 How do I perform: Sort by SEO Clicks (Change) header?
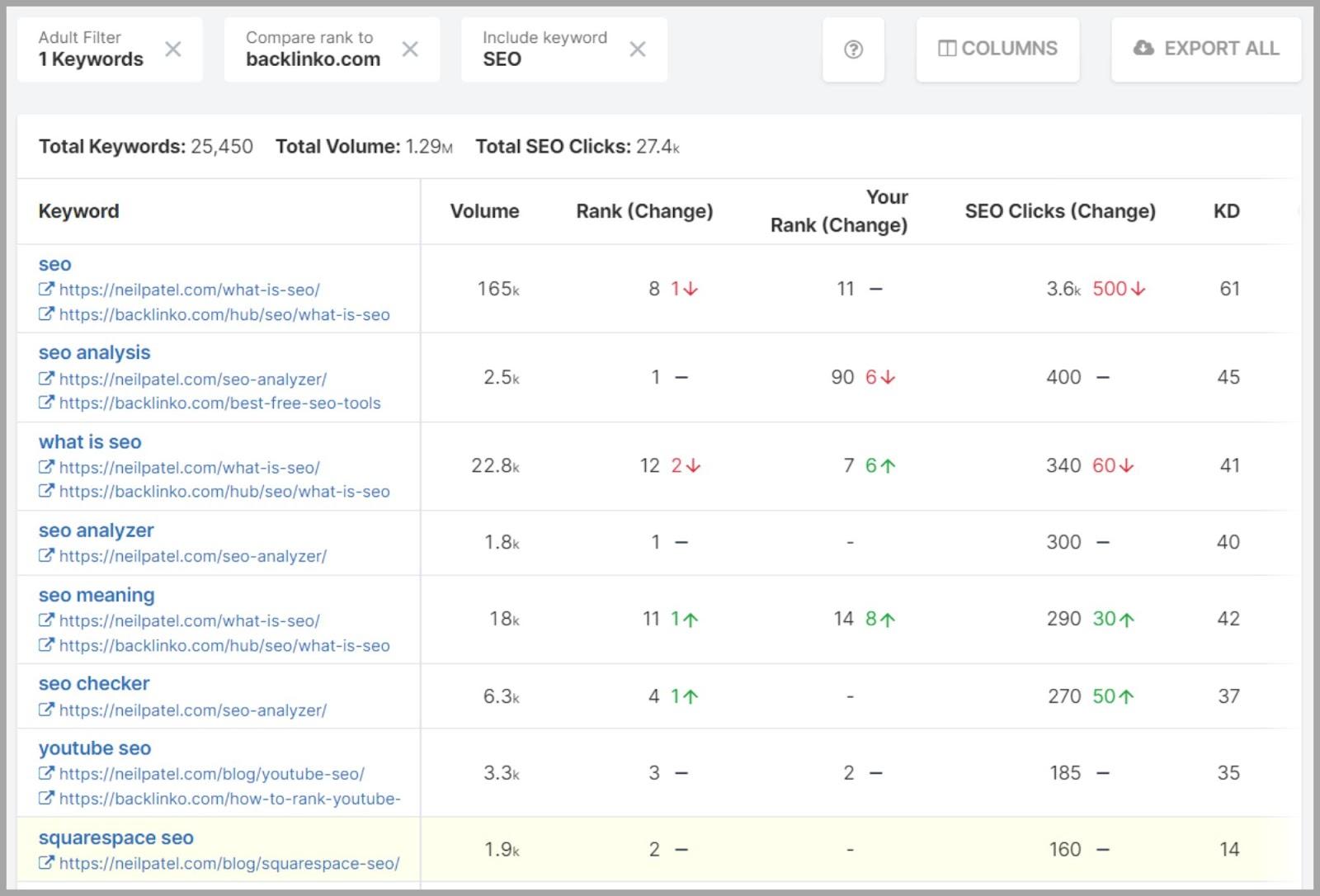1059,211
